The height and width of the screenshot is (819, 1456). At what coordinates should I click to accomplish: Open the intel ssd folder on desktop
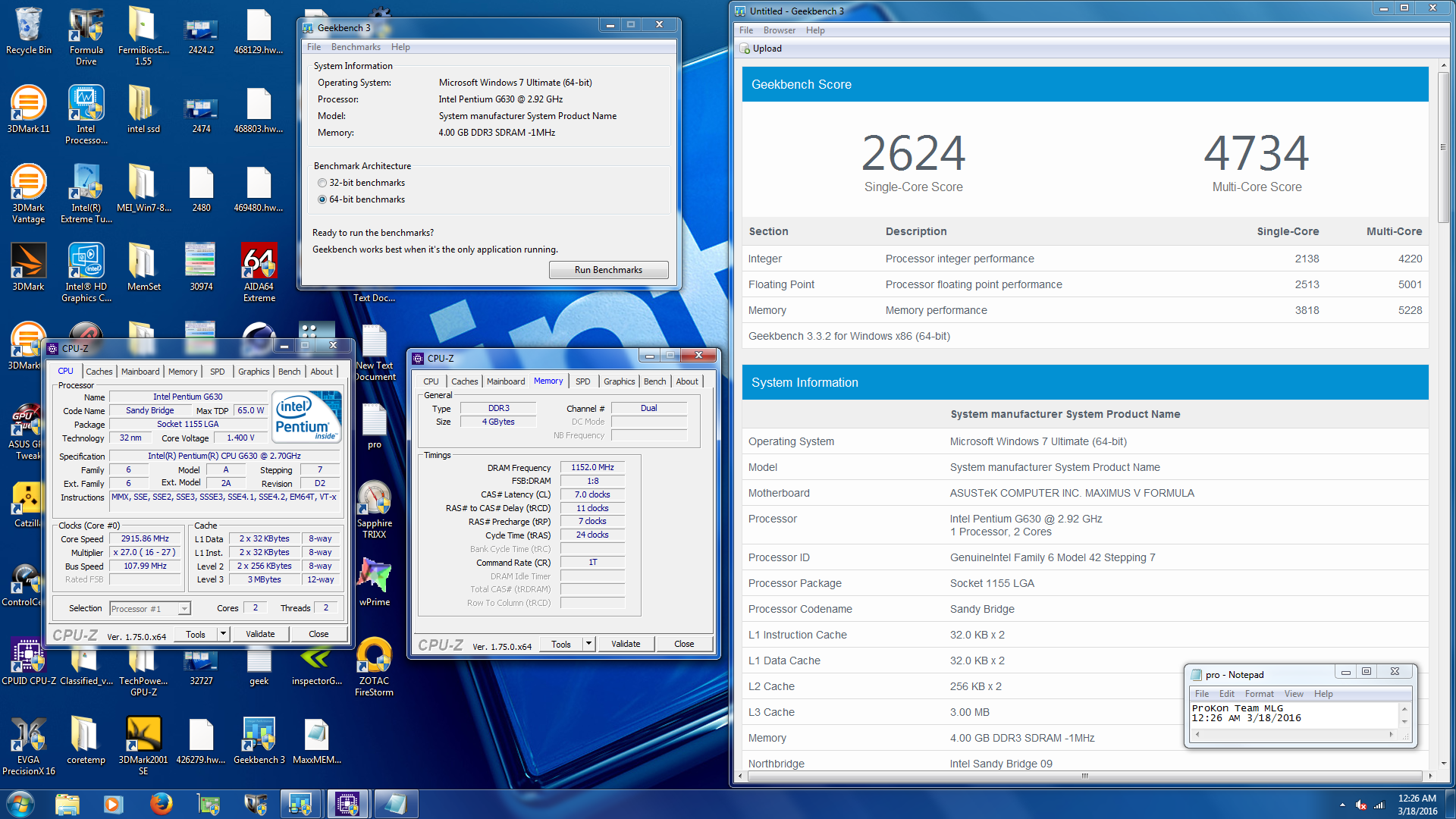[143, 110]
